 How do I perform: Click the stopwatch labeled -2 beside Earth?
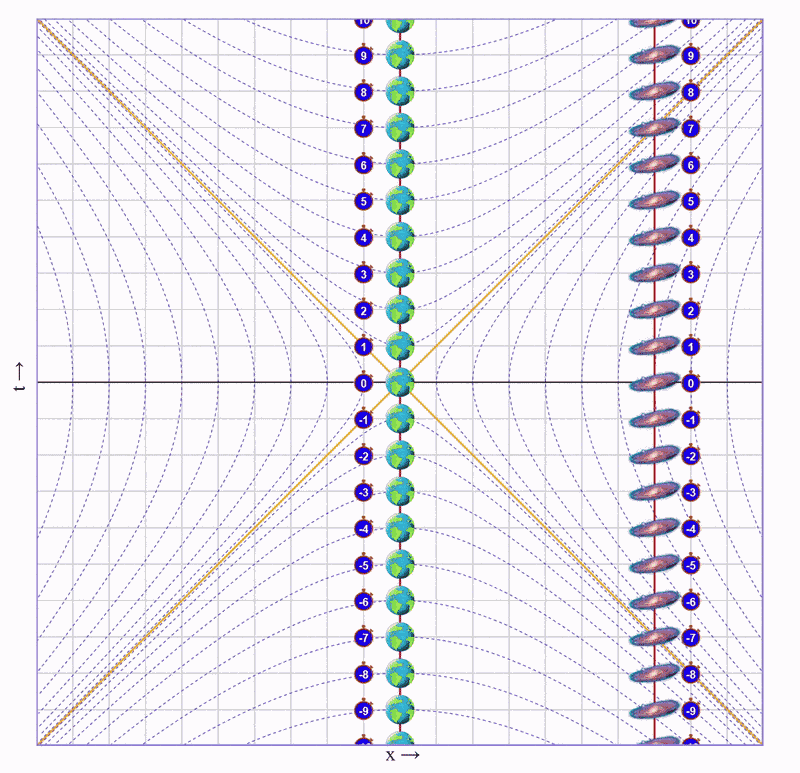(x=364, y=455)
